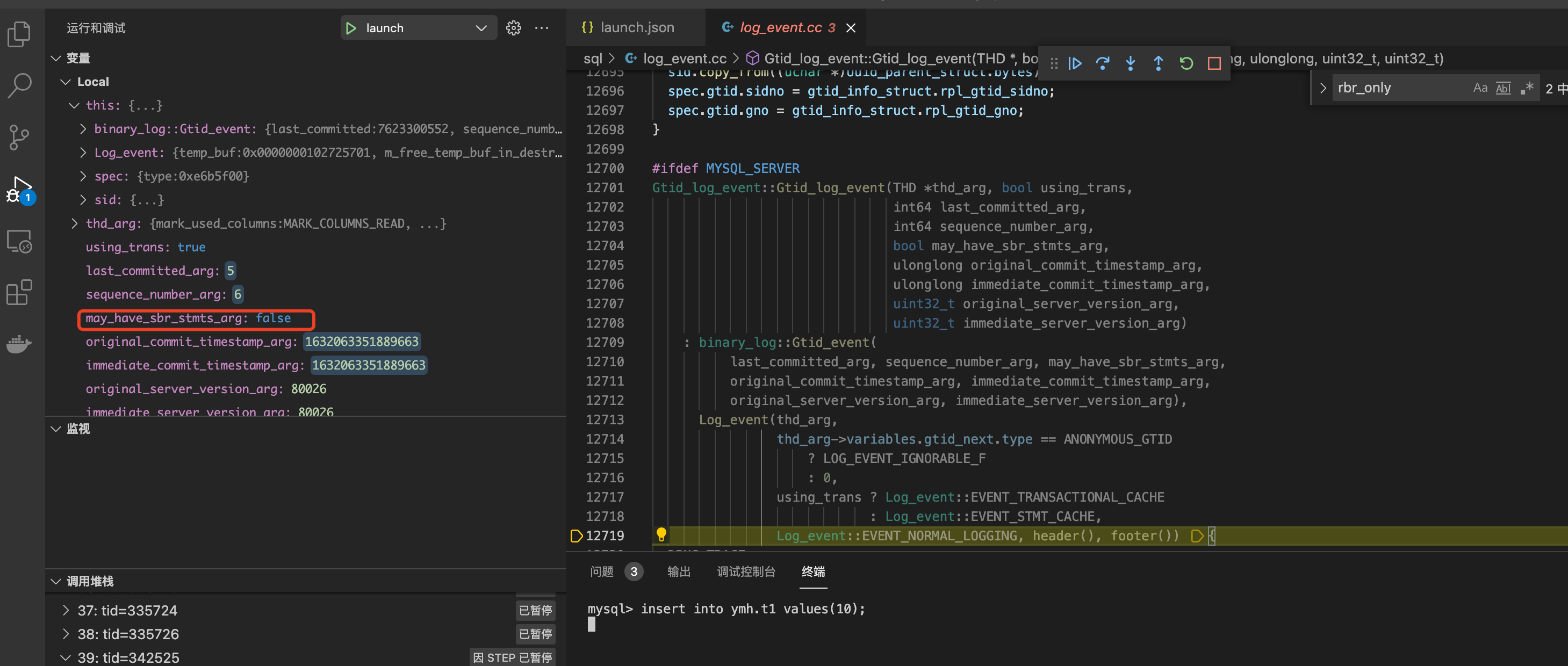
Task: Open the Extensions view icon
Action: (x=19, y=293)
